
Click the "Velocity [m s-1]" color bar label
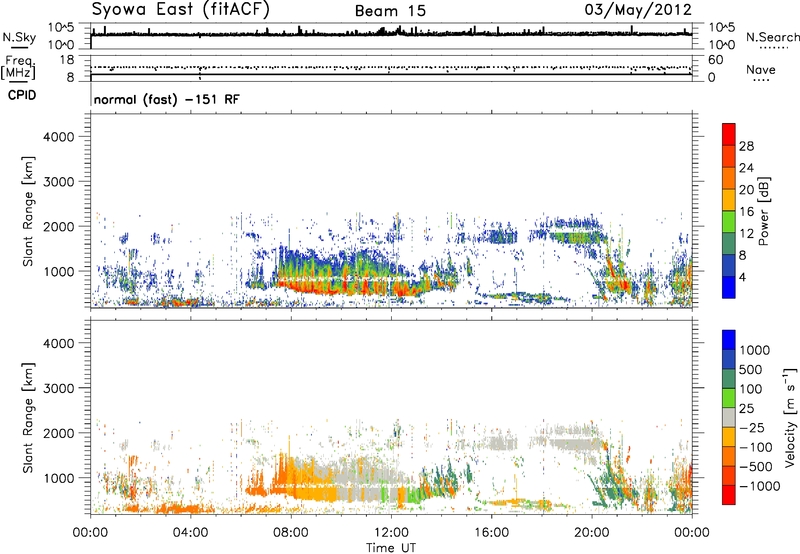coord(790,417)
